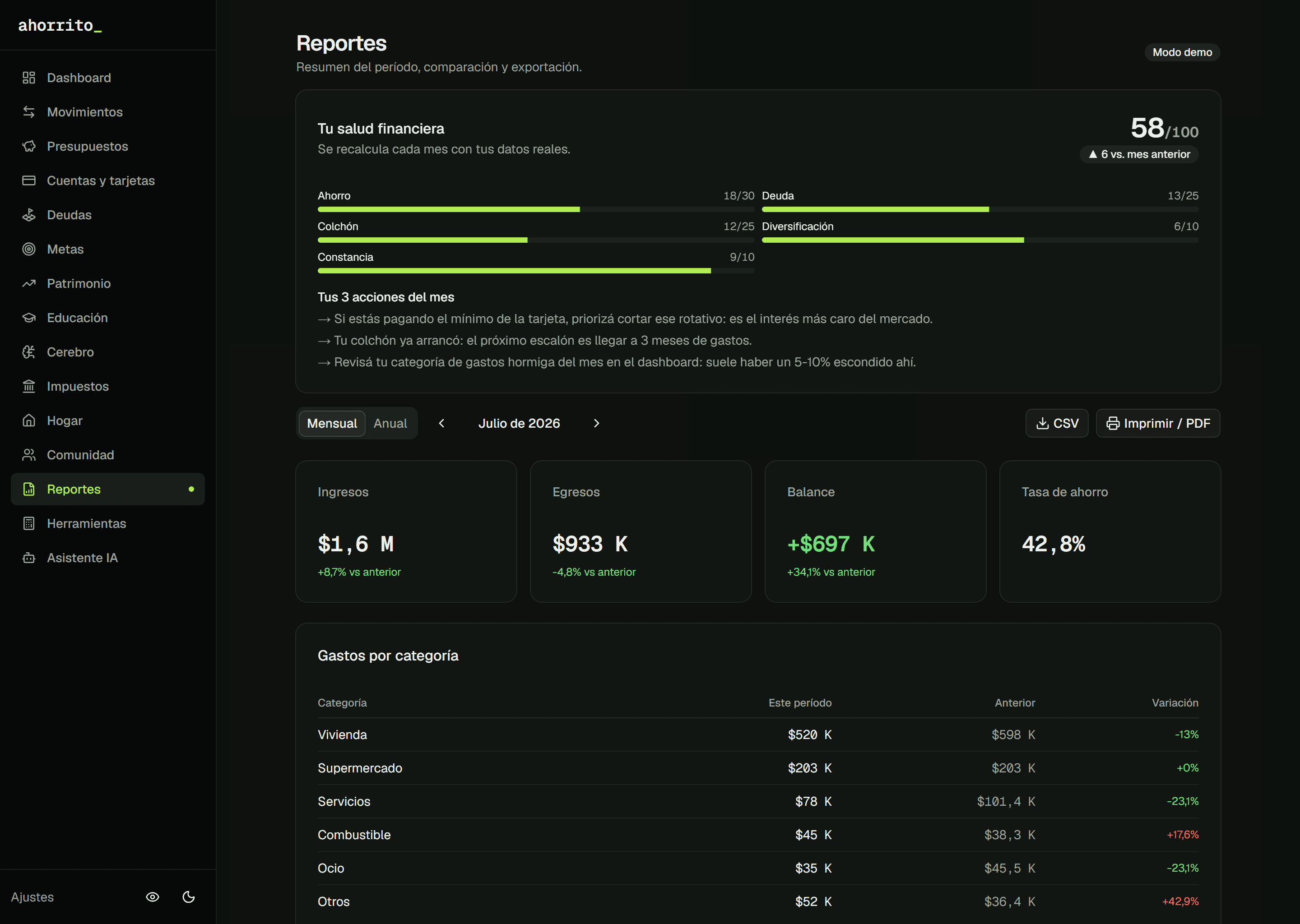Click the Ahorro progress bar

pyautogui.click(x=536, y=209)
